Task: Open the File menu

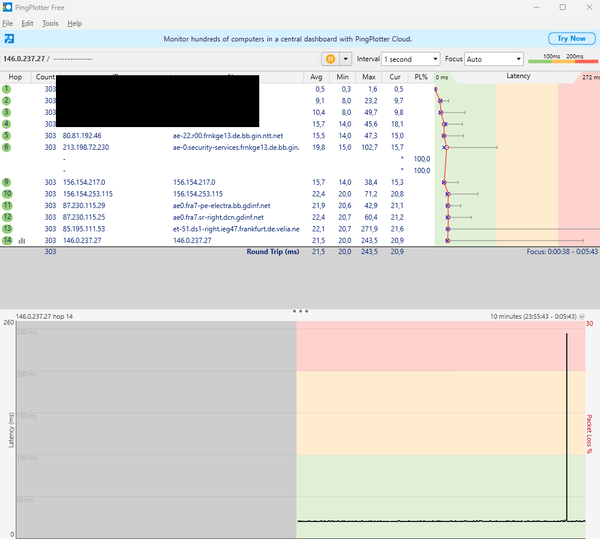Action: pos(7,23)
